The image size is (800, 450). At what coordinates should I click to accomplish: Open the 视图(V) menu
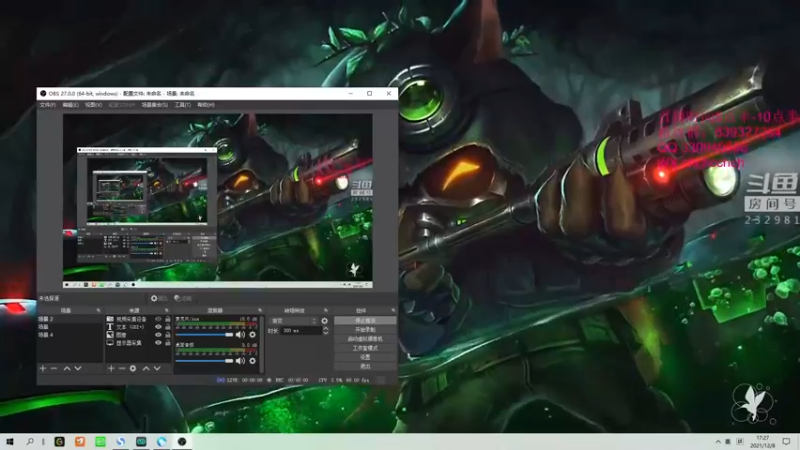click(x=93, y=105)
